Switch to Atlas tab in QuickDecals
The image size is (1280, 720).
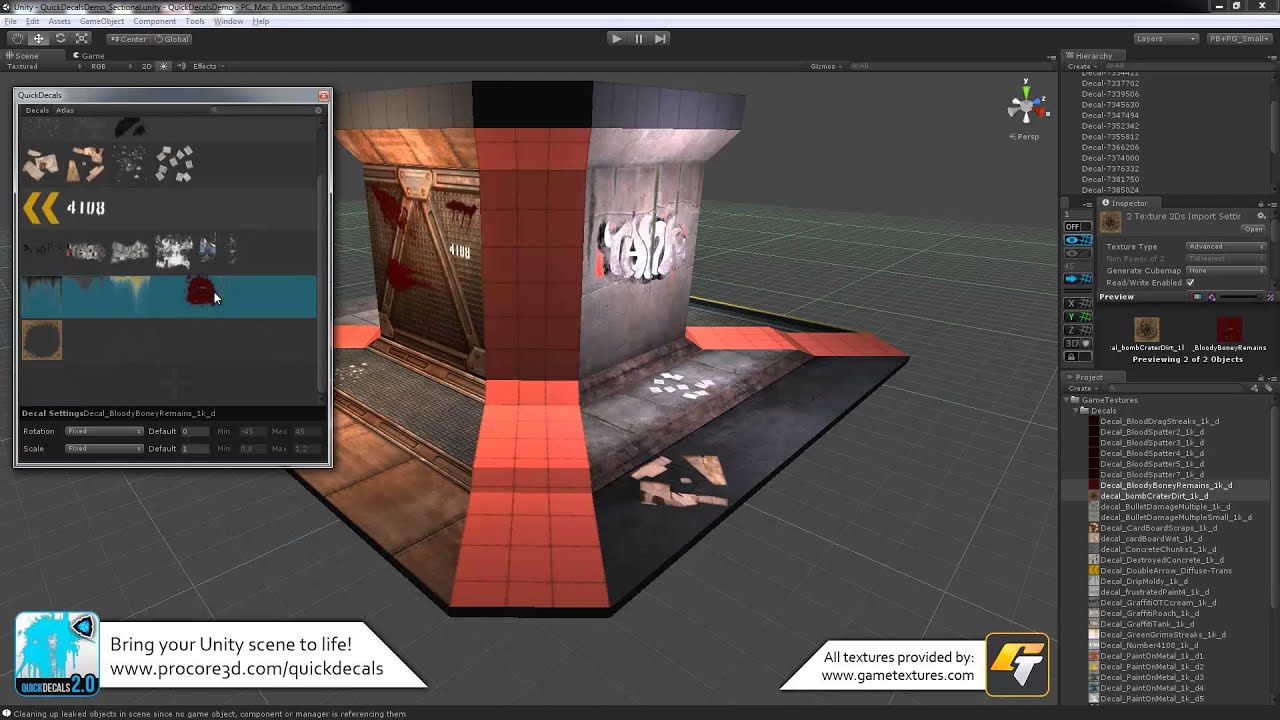tap(65, 110)
